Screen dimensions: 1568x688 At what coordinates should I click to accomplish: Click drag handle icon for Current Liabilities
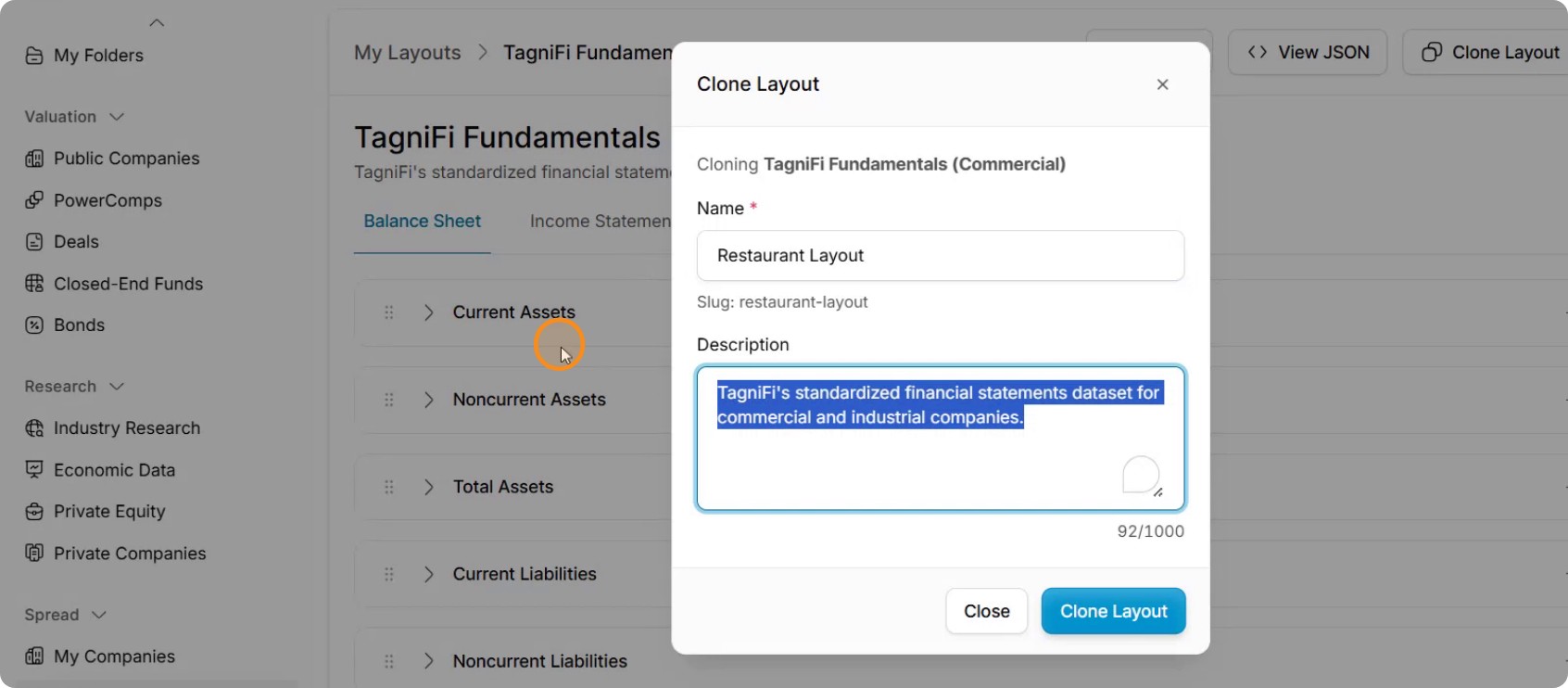point(389,574)
